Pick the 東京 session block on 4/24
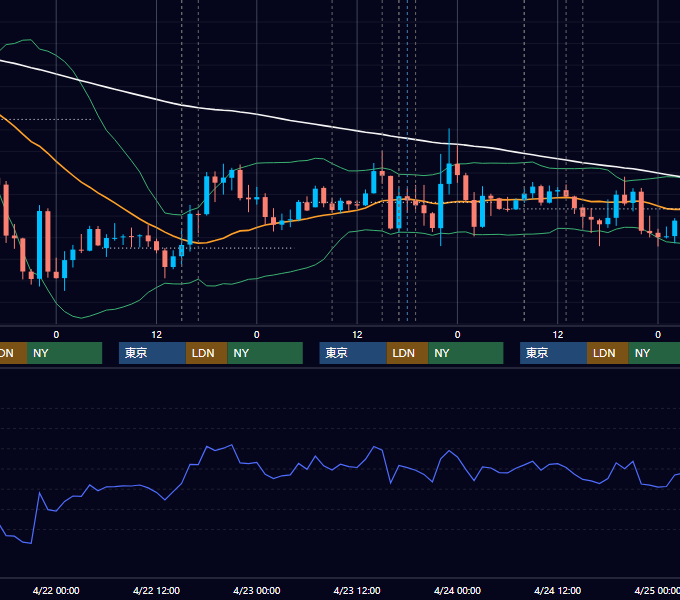 (554, 353)
